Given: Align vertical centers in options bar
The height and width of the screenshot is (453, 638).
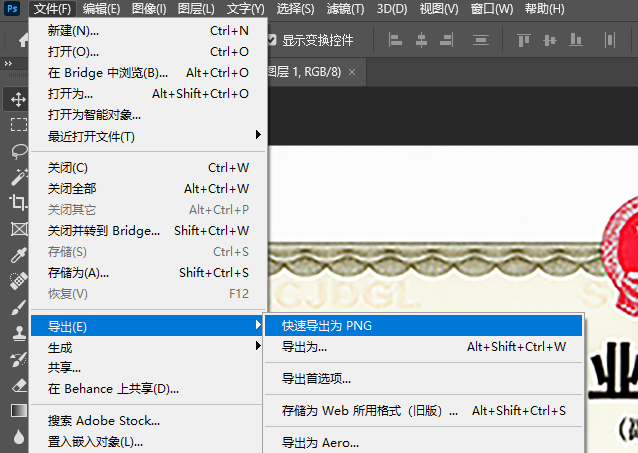Looking at the screenshot, I should coord(550,40).
